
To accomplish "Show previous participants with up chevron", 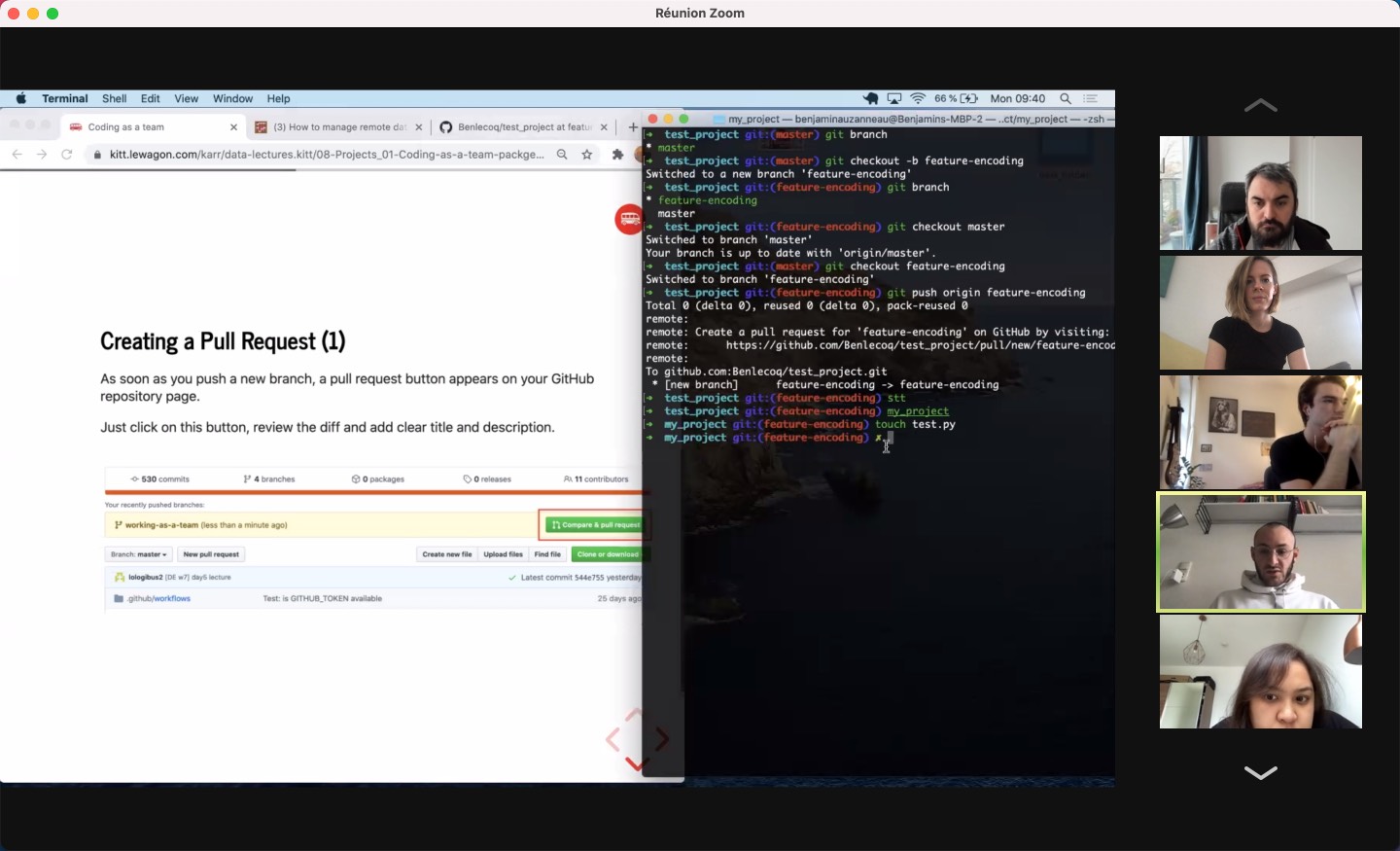I will [x=1261, y=105].
